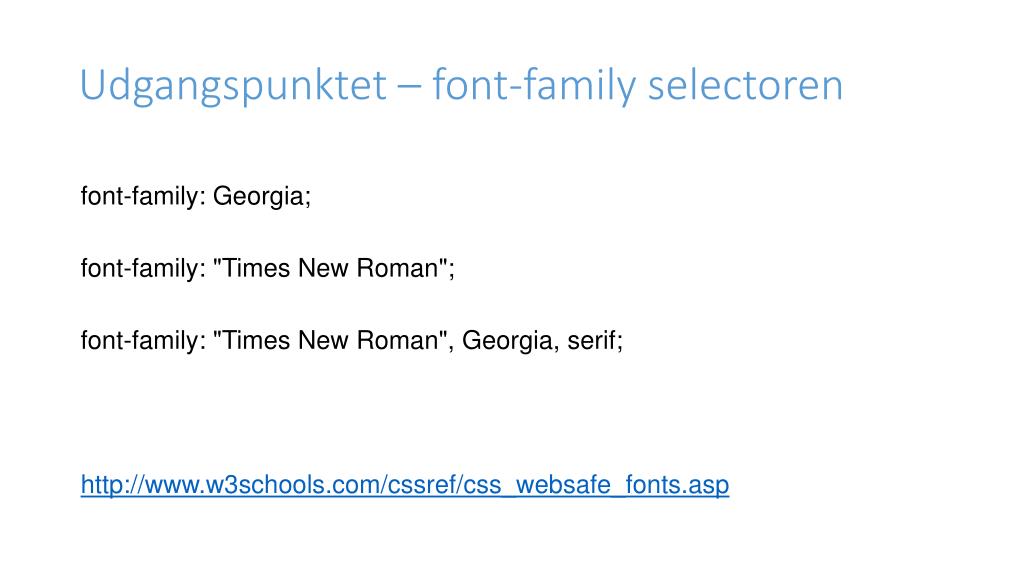Click "font-family:" starting the second code line
The height and width of the screenshot is (576, 1024).
143,268
